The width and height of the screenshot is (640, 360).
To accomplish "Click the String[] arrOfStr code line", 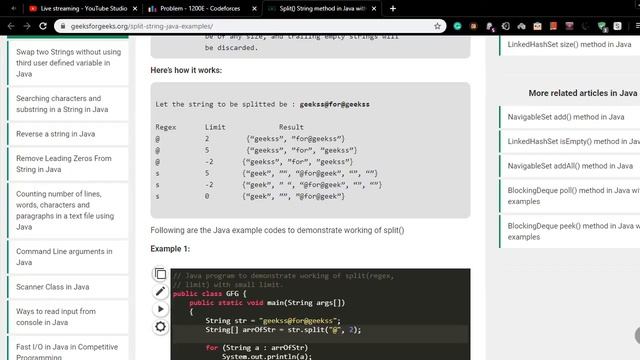I will [283, 330].
